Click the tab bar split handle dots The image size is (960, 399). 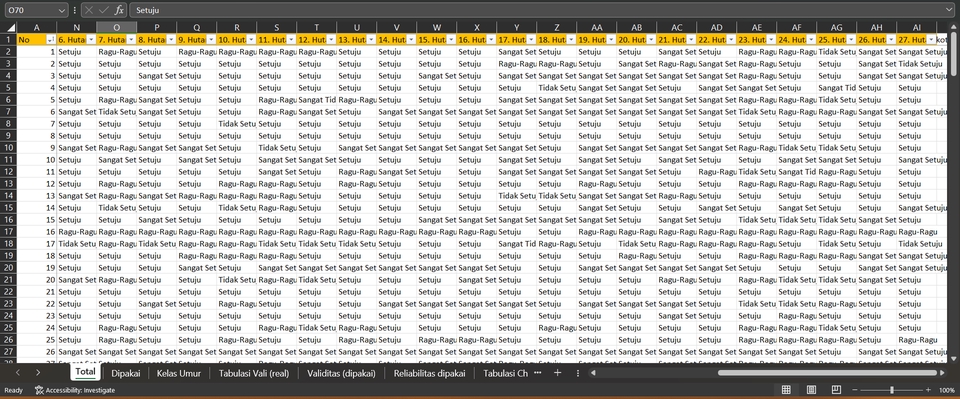[x=577, y=372]
